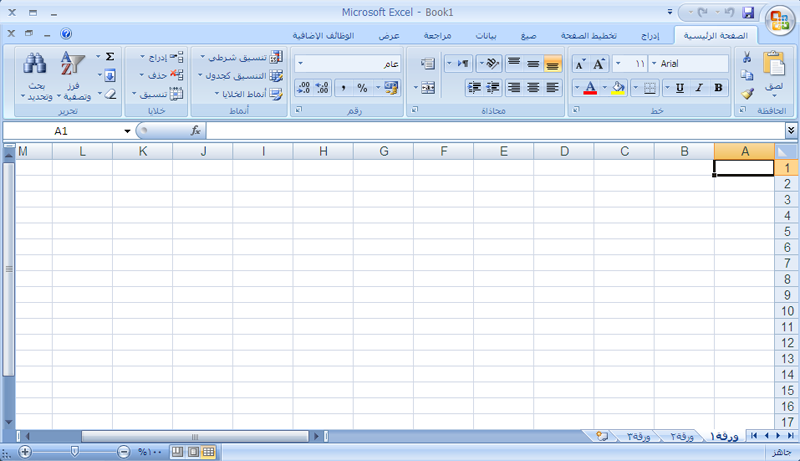
Task: Toggle center horizontal text alignment
Action: [x=533, y=88]
